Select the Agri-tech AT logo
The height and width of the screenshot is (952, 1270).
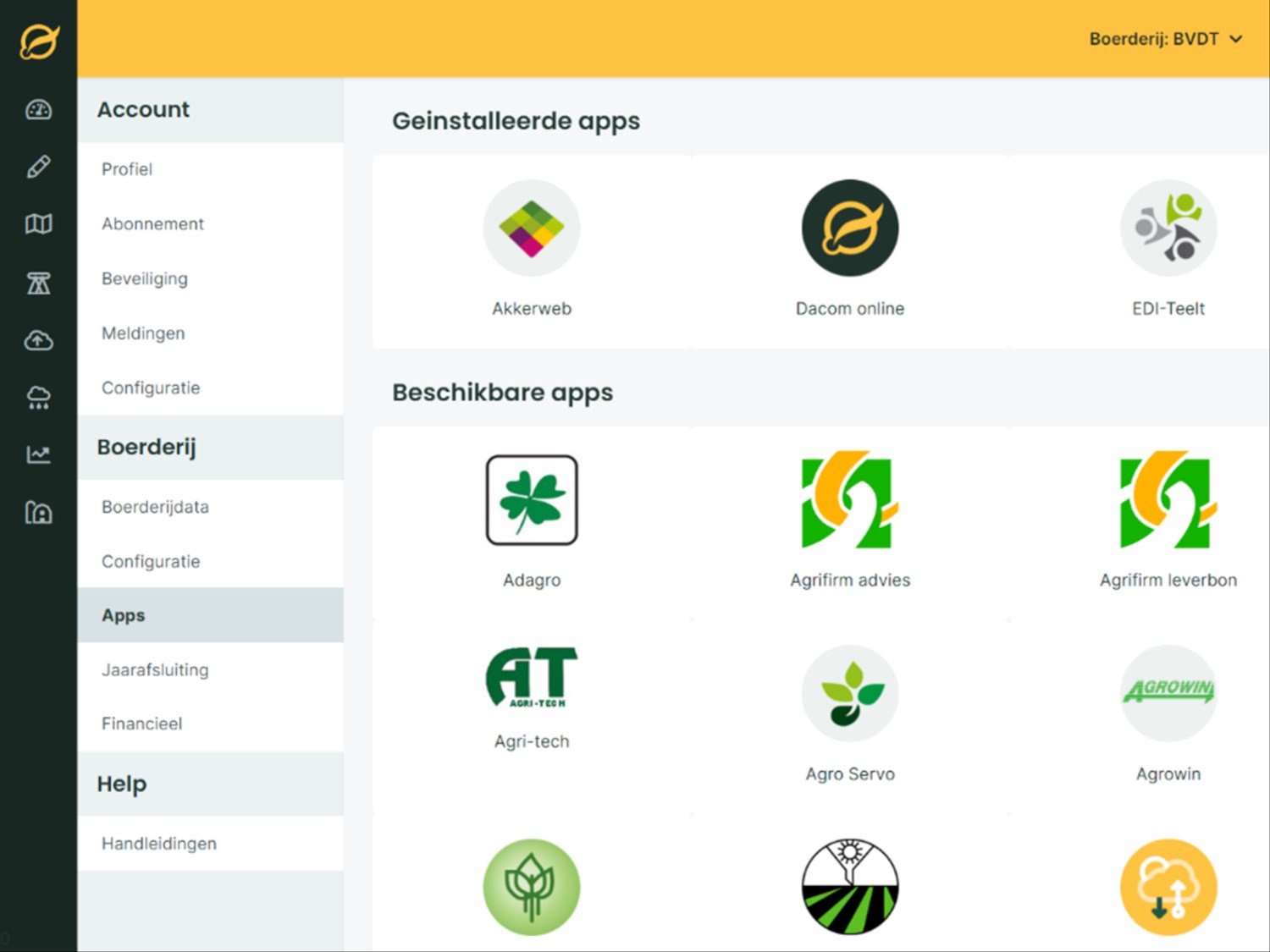pos(532,677)
